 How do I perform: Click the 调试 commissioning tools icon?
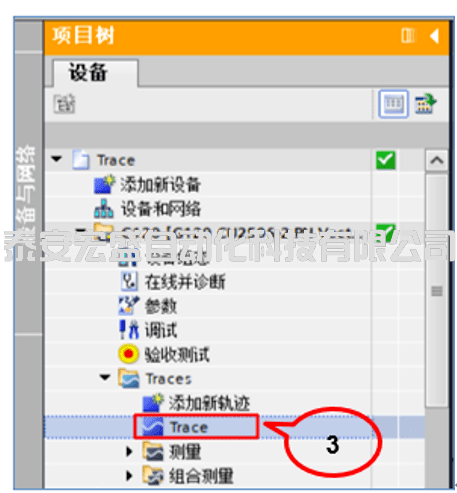[129, 330]
